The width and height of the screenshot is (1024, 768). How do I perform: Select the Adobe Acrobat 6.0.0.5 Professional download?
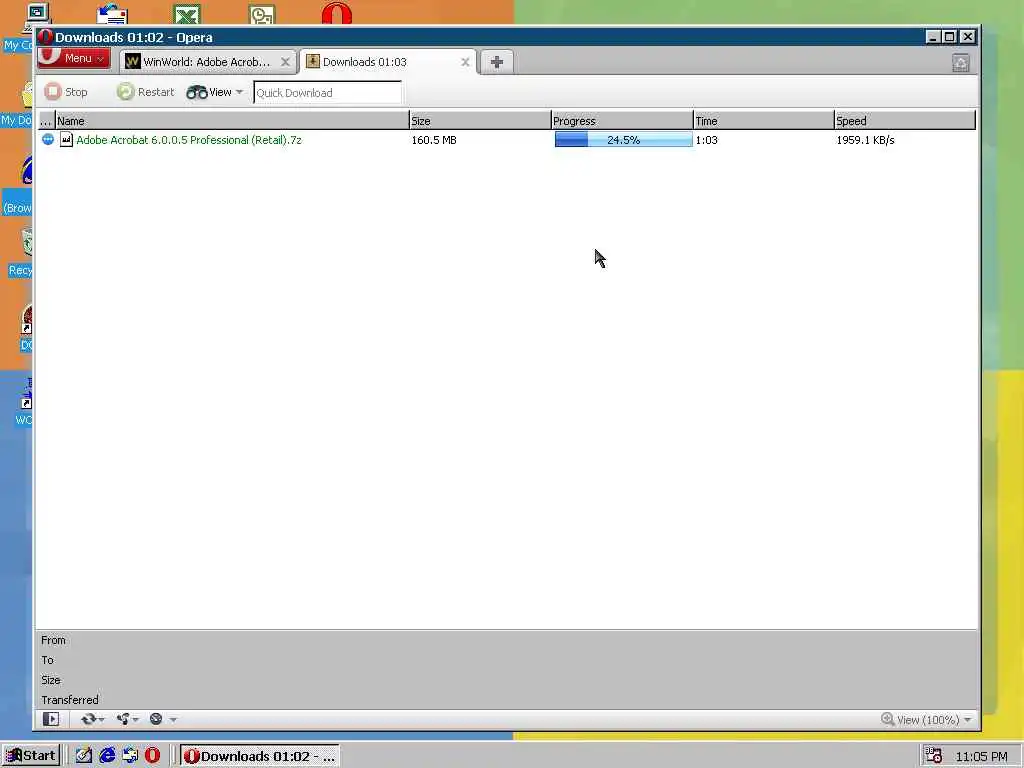pos(189,140)
